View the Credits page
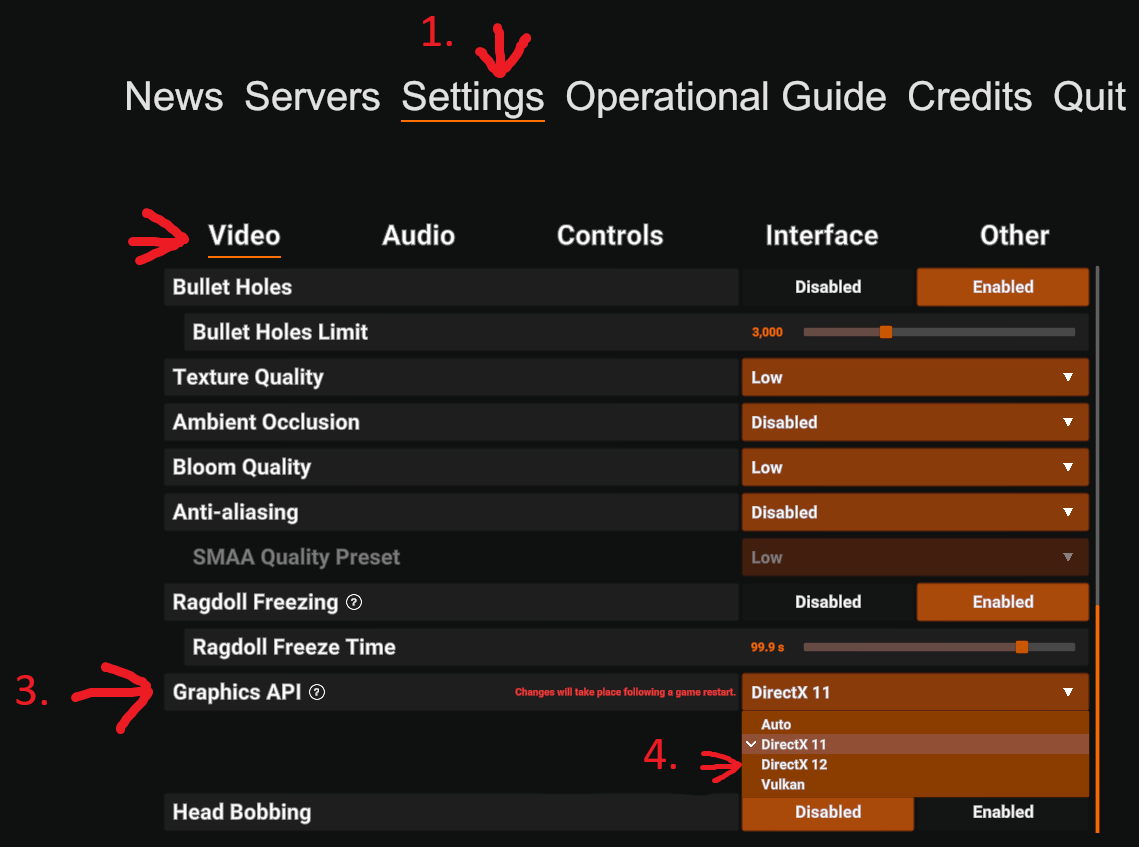Viewport: 1139px width, 847px height. (970, 97)
